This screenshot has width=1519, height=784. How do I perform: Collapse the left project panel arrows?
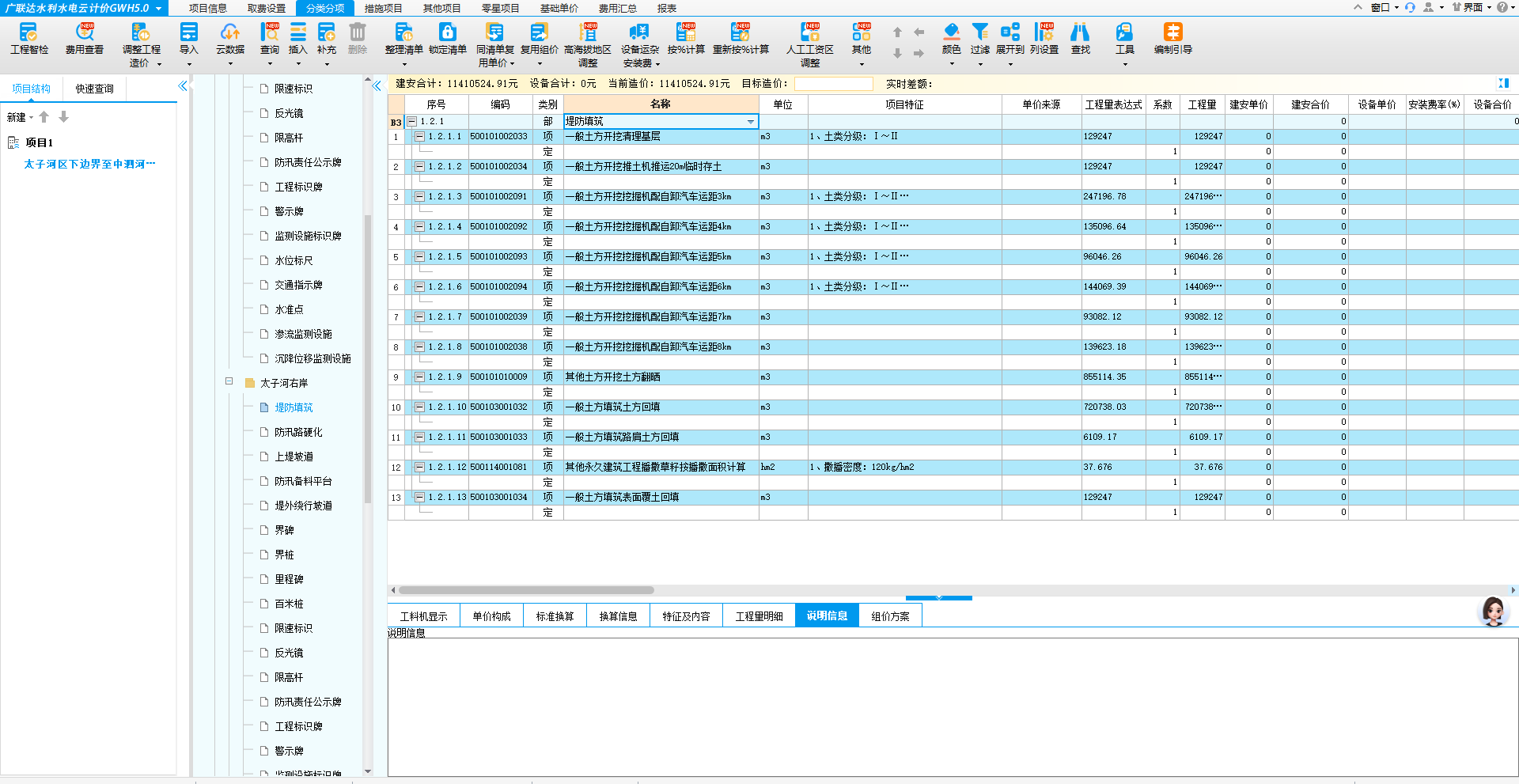183,85
